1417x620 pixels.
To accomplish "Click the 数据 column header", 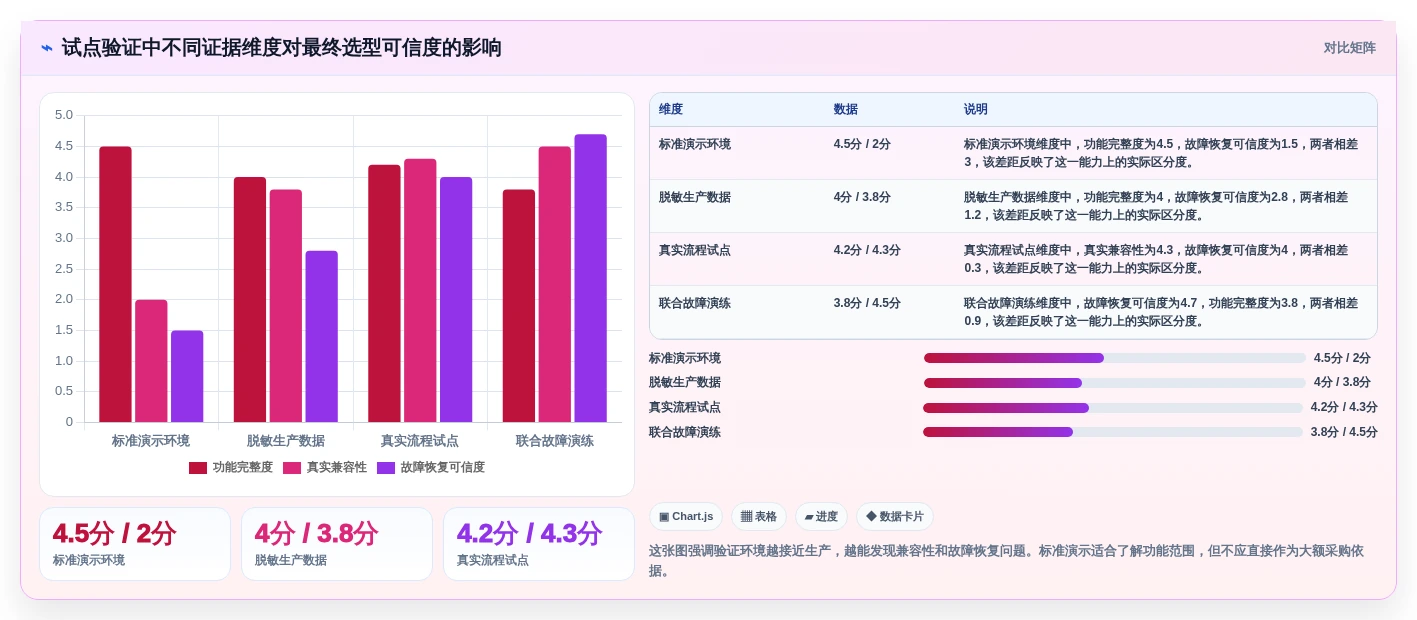I will coord(846,110).
